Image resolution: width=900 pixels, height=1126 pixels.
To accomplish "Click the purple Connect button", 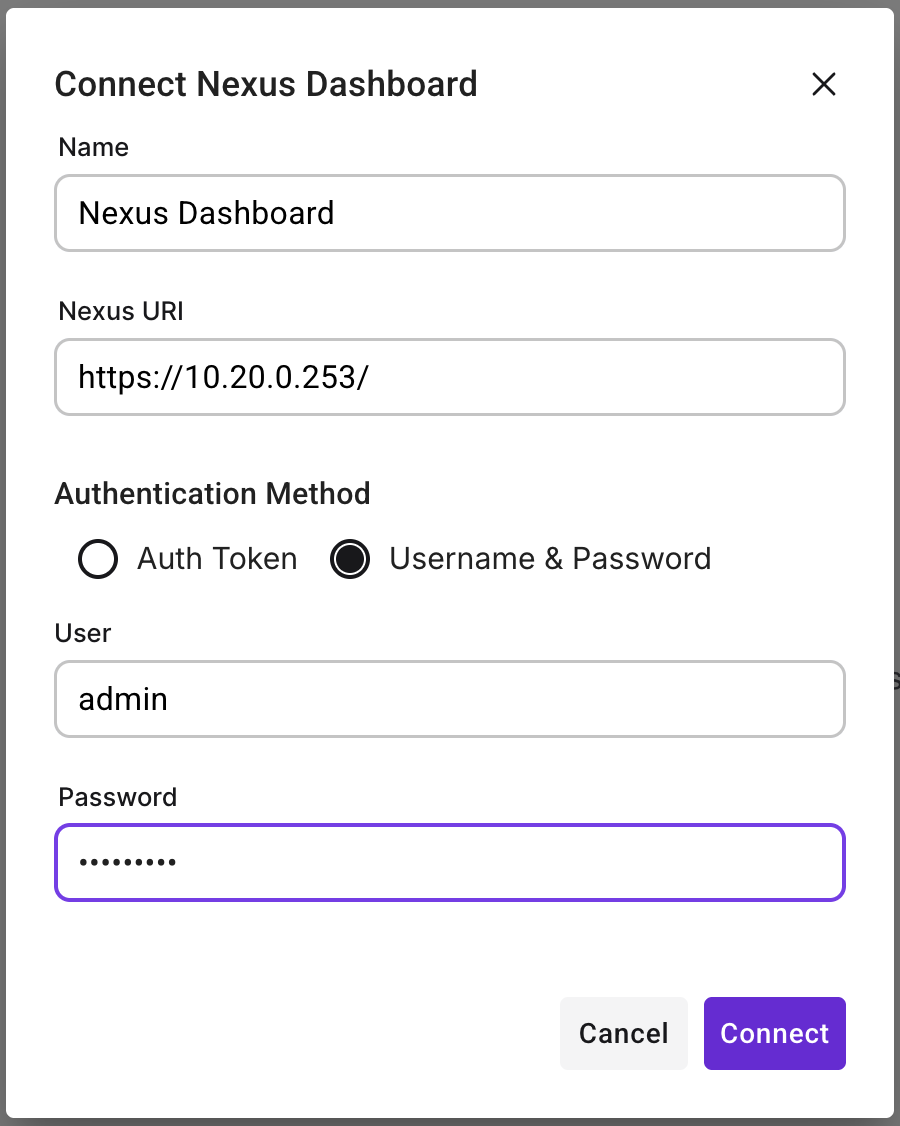I will 774,1033.
